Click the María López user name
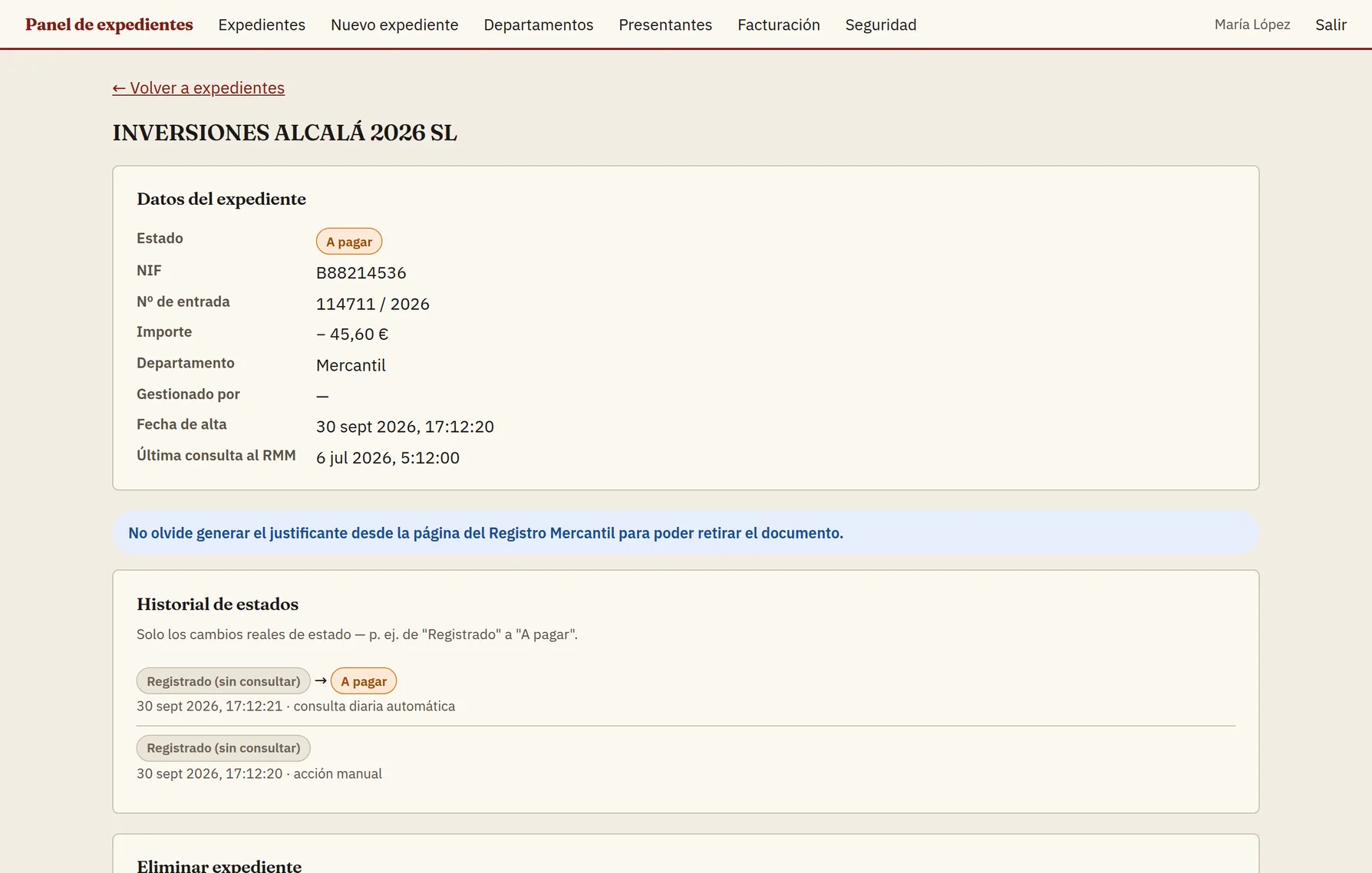 pos(1252,25)
